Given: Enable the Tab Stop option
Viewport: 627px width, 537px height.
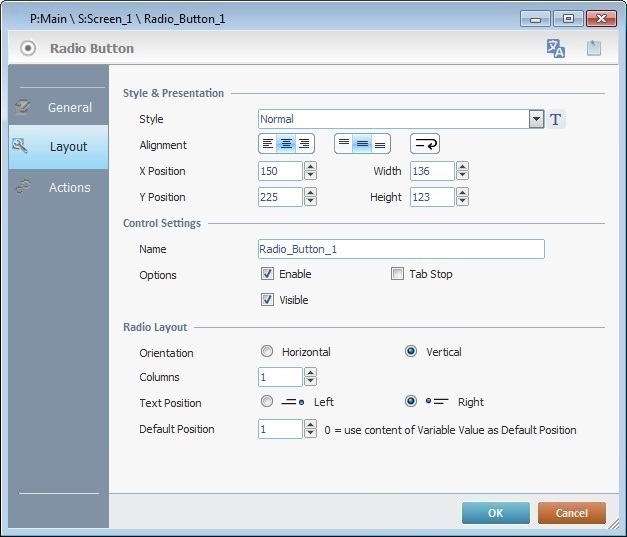Looking at the screenshot, I should point(397,274).
